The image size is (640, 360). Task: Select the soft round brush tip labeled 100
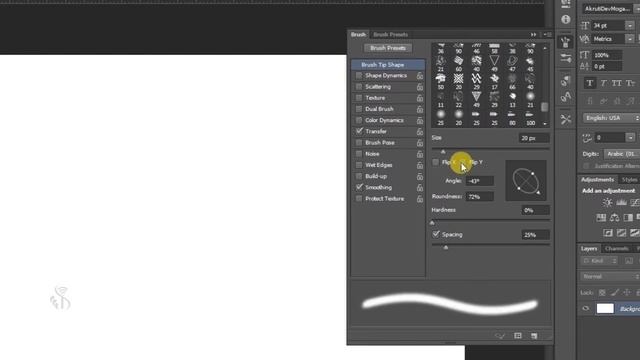tap(530, 117)
